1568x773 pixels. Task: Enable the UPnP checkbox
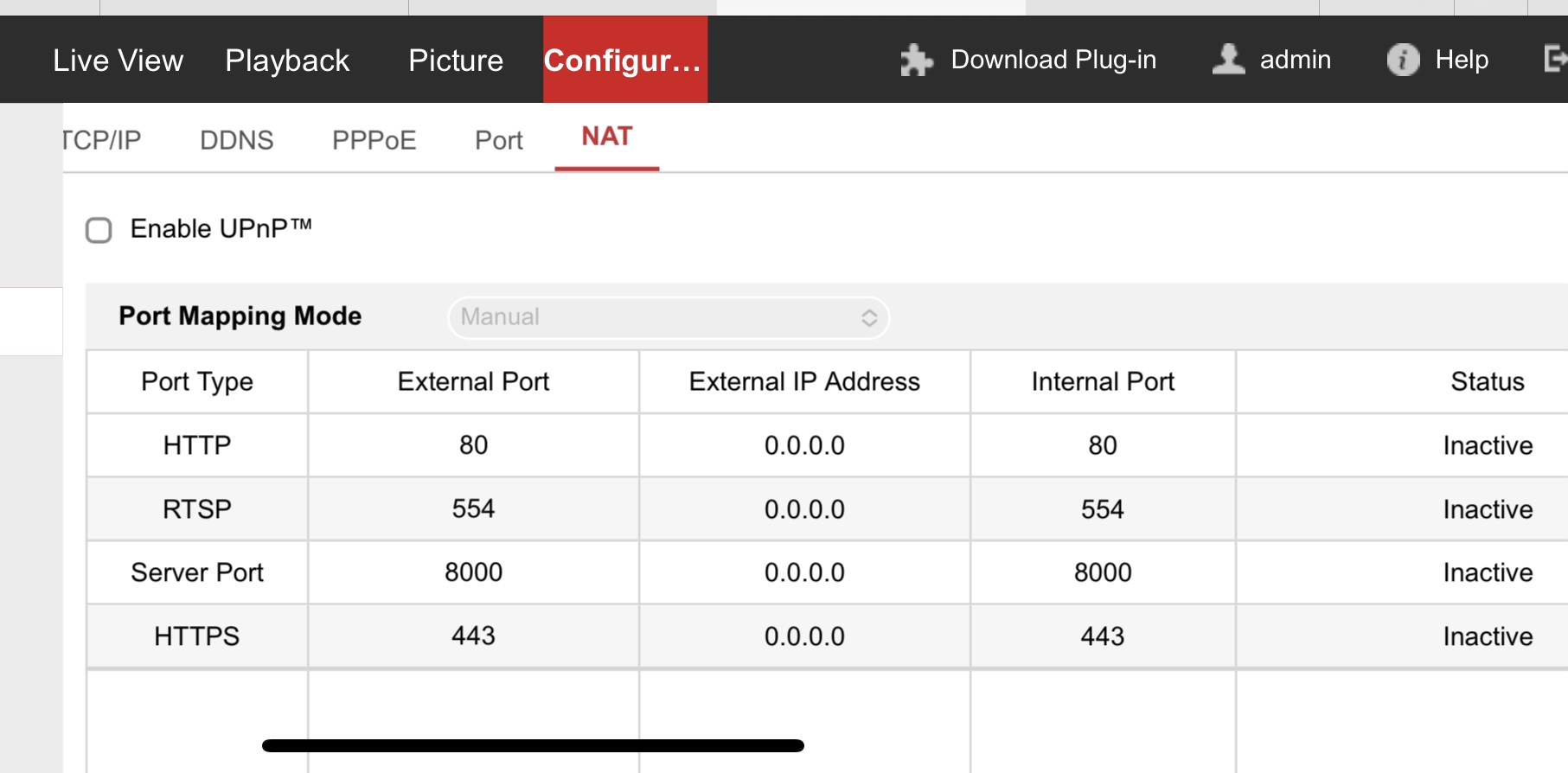(x=99, y=230)
